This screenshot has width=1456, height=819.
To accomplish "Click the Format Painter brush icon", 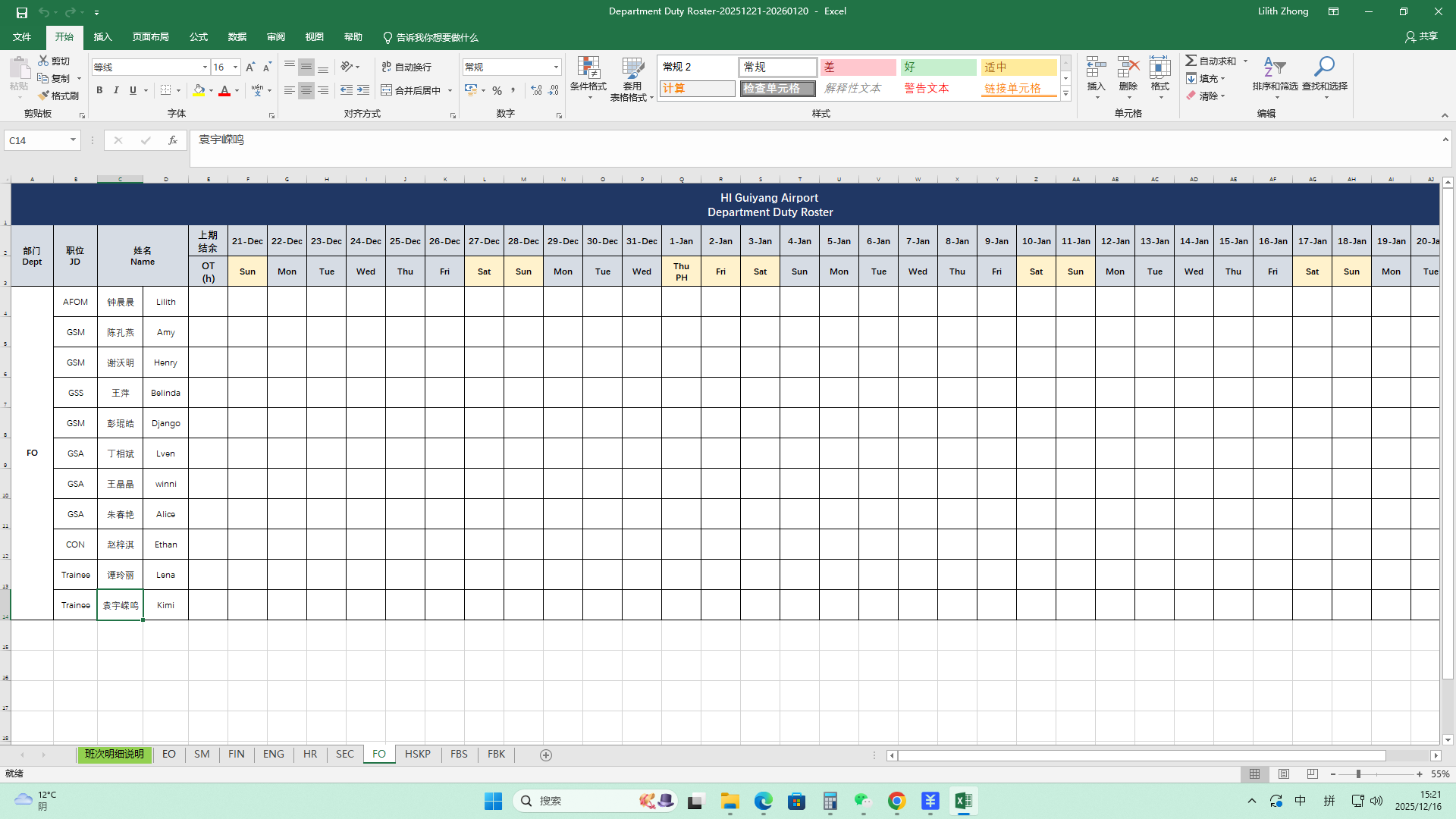I will point(45,96).
